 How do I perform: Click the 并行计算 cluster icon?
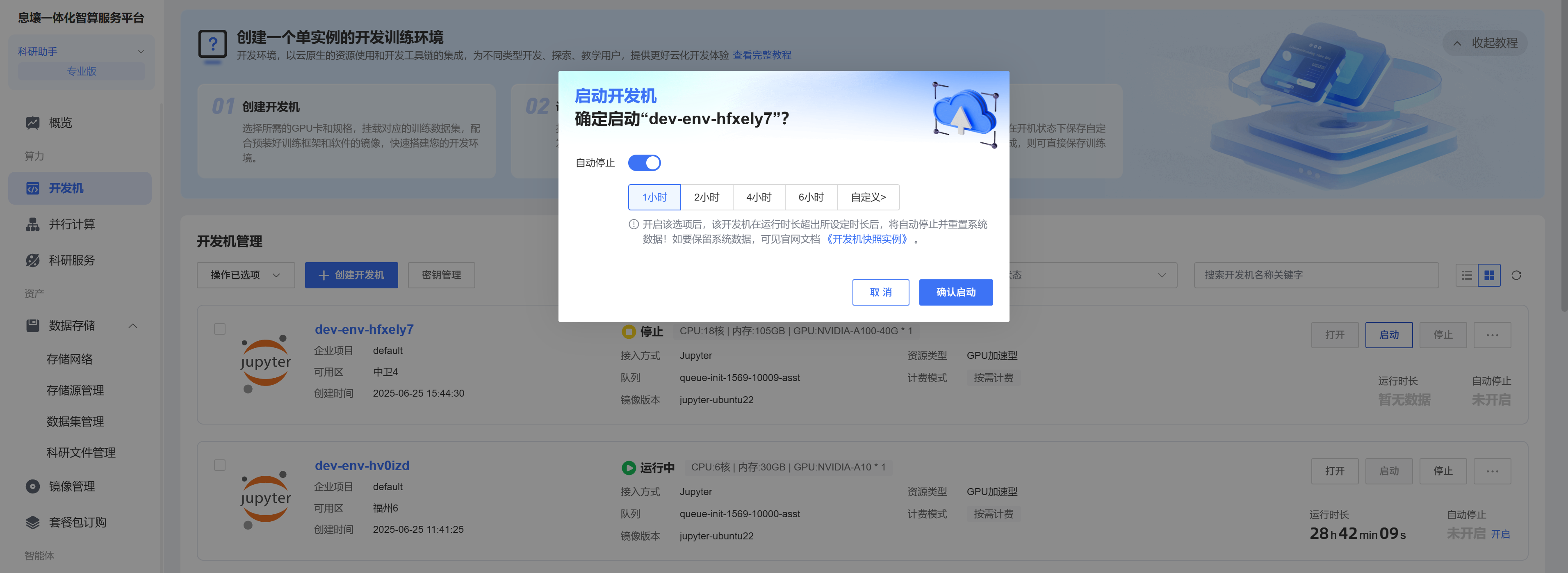click(x=33, y=225)
